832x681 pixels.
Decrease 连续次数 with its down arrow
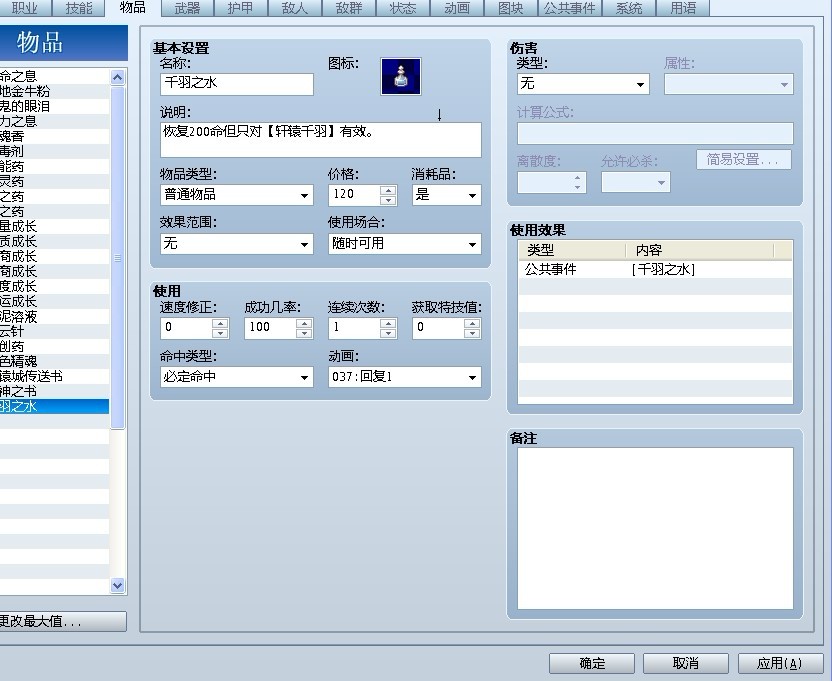click(388, 333)
